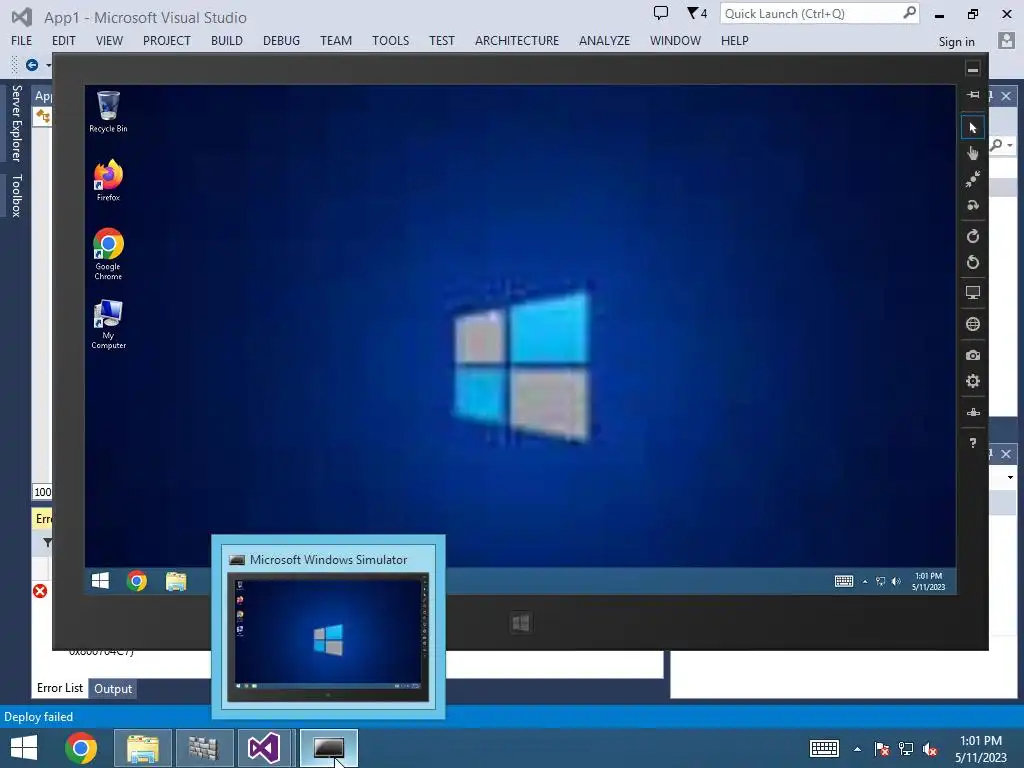Screen dimensions: 1024x768
Task: Select the mouse mode arrow in Simulator
Action: 972,127
